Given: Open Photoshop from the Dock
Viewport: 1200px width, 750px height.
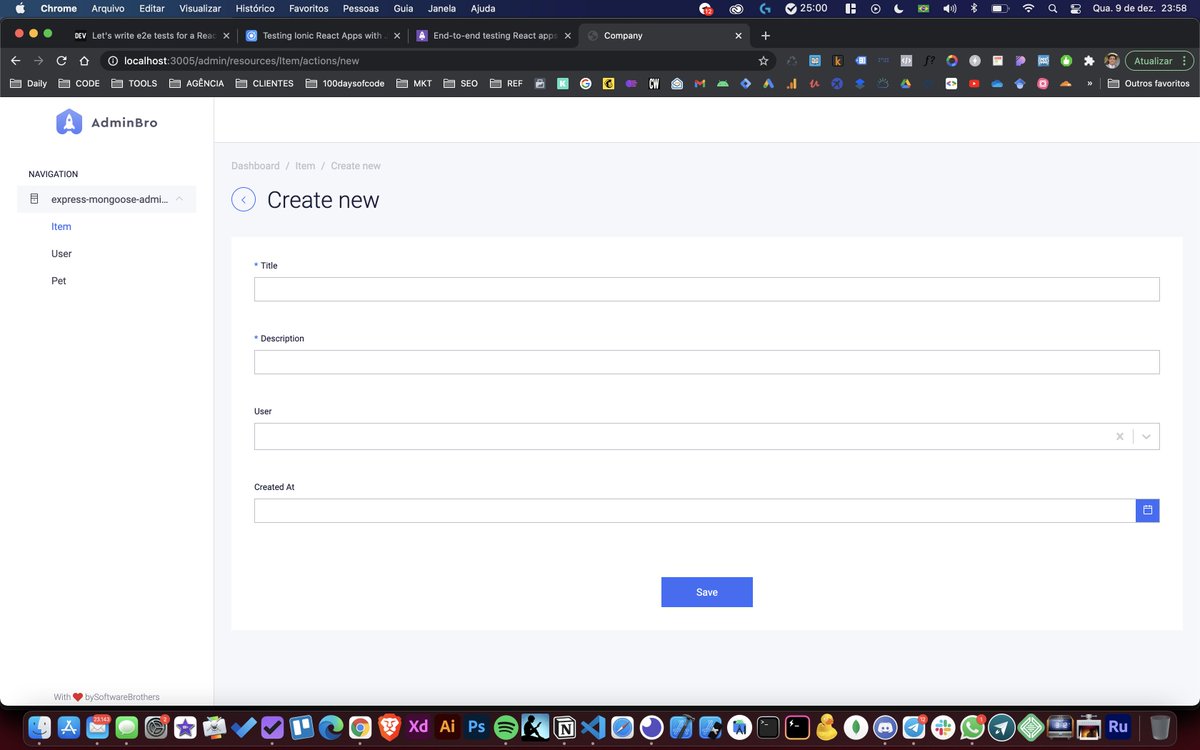Looking at the screenshot, I should click(477, 727).
